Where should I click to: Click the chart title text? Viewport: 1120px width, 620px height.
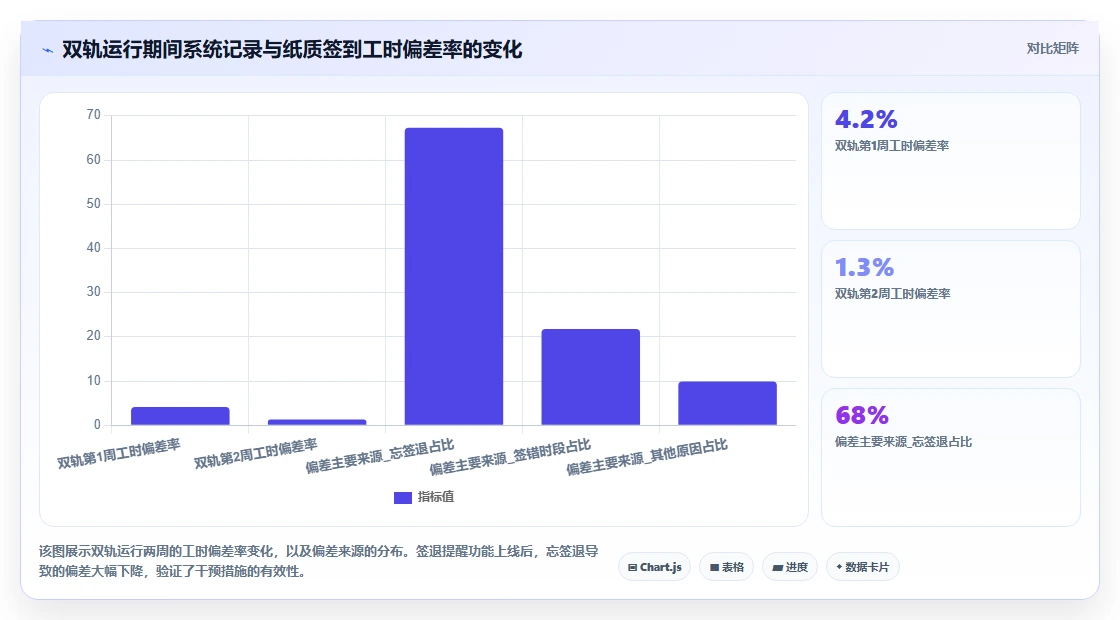tap(292, 50)
